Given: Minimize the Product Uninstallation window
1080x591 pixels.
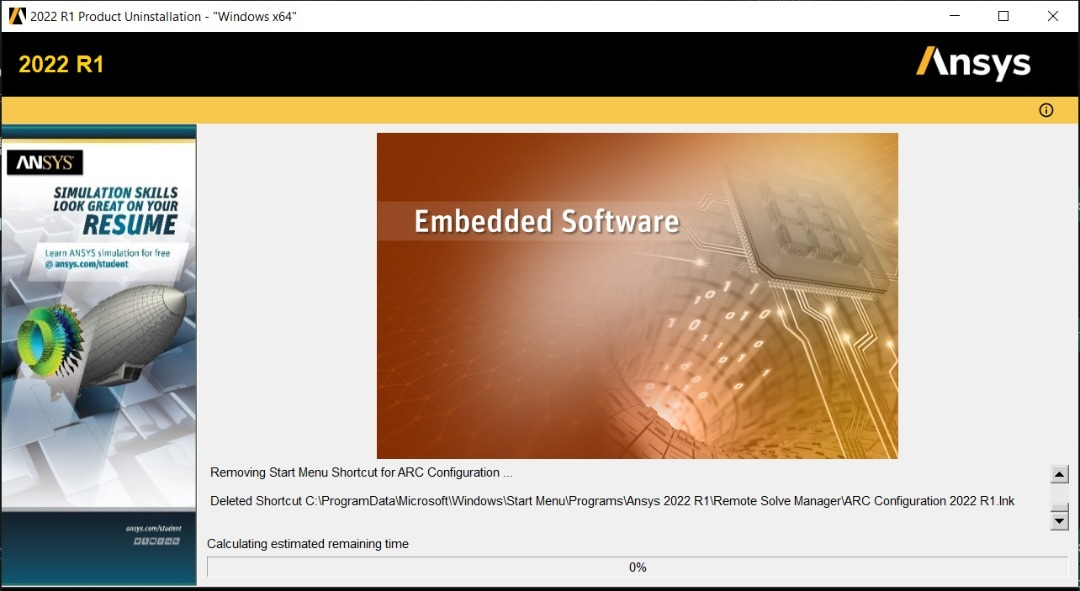Looking at the screenshot, I should click(955, 16).
